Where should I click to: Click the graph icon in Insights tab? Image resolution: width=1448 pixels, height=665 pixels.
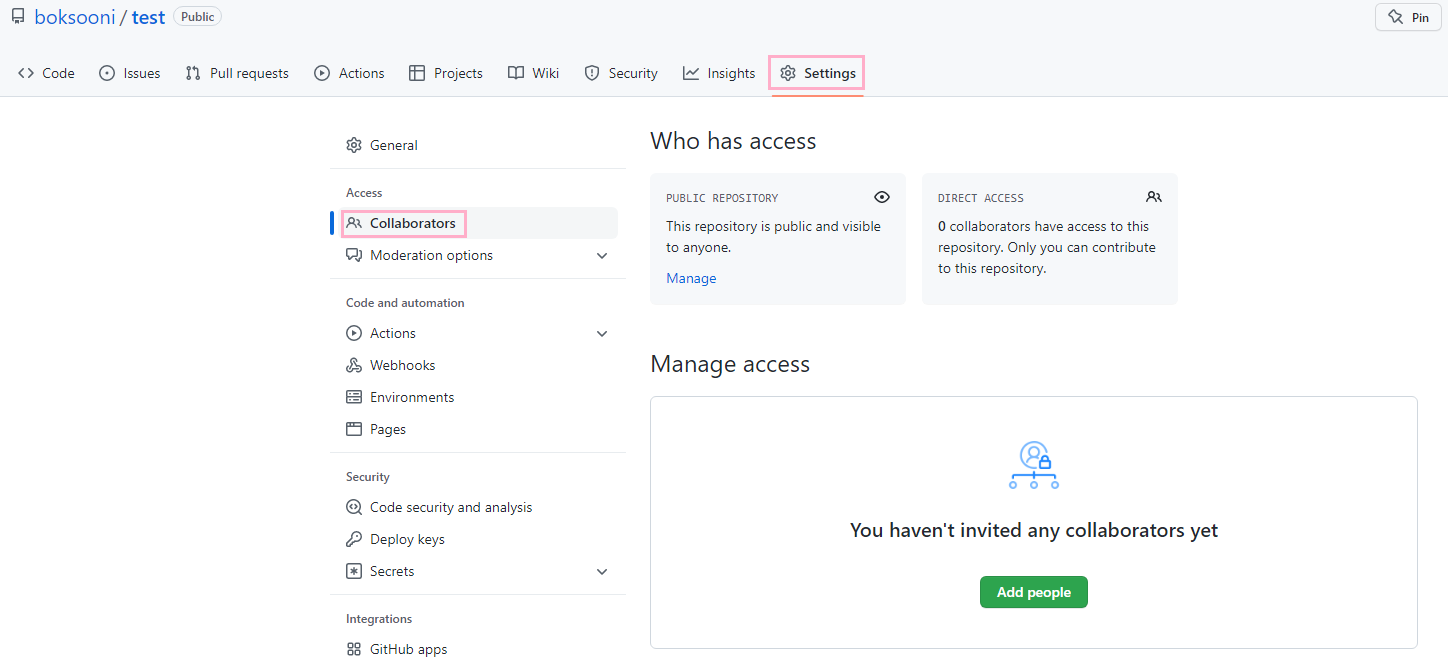[691, 73]
